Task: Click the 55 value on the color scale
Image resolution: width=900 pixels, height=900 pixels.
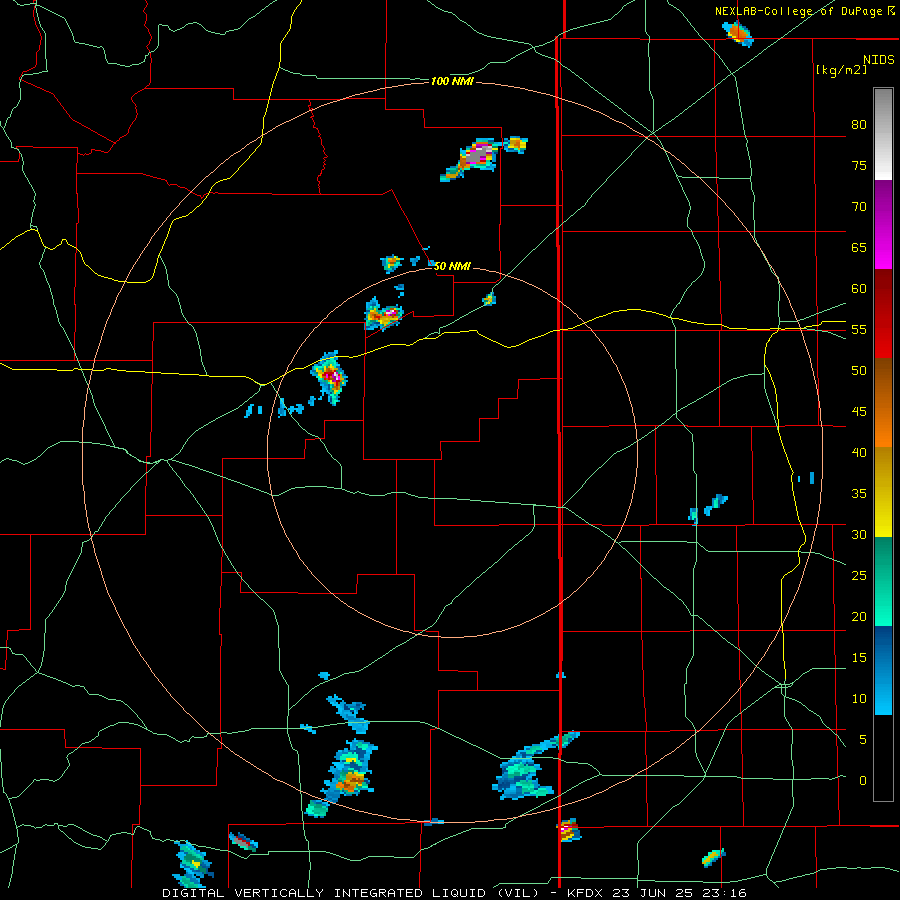Action: tap(859, 329)
